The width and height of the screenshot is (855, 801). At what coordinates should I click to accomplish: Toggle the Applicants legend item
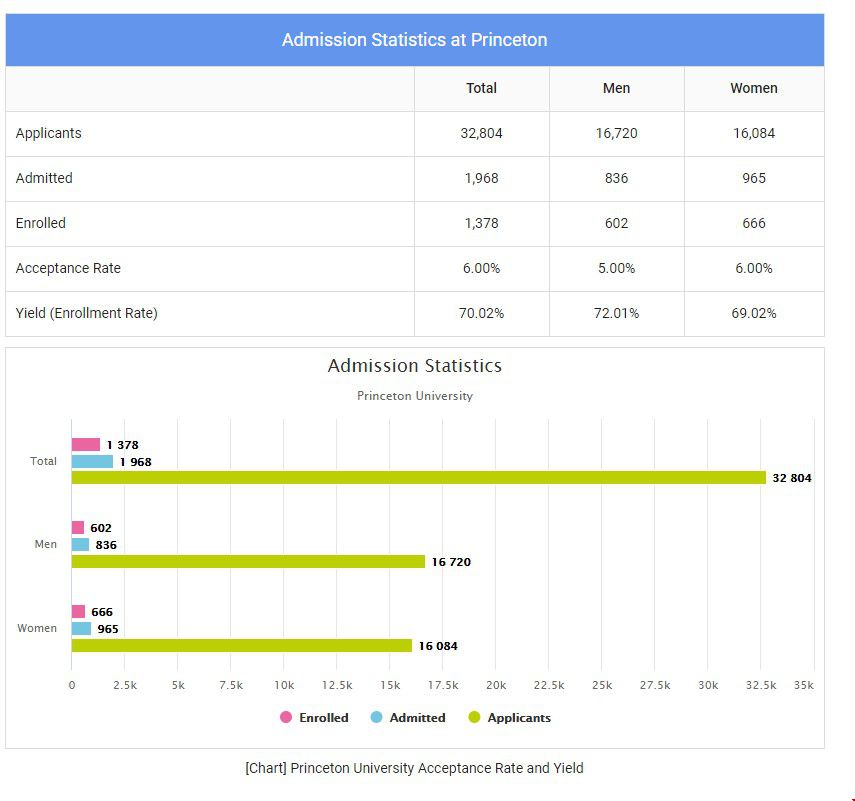click(509, 718)
